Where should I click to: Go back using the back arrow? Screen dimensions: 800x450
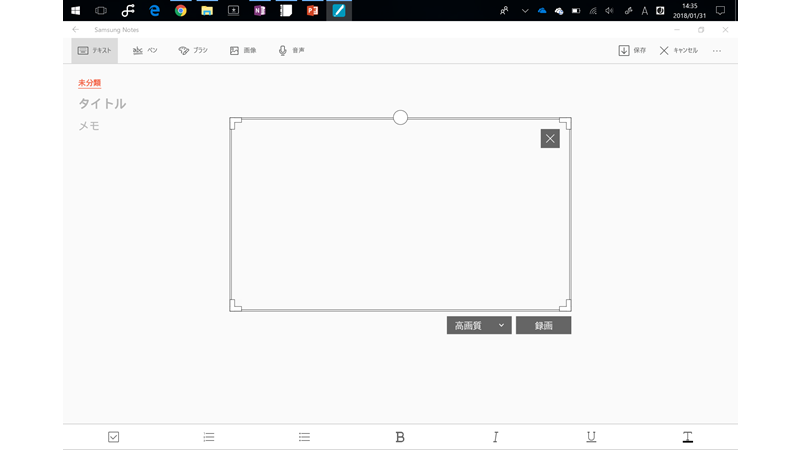tap(76, 30)
